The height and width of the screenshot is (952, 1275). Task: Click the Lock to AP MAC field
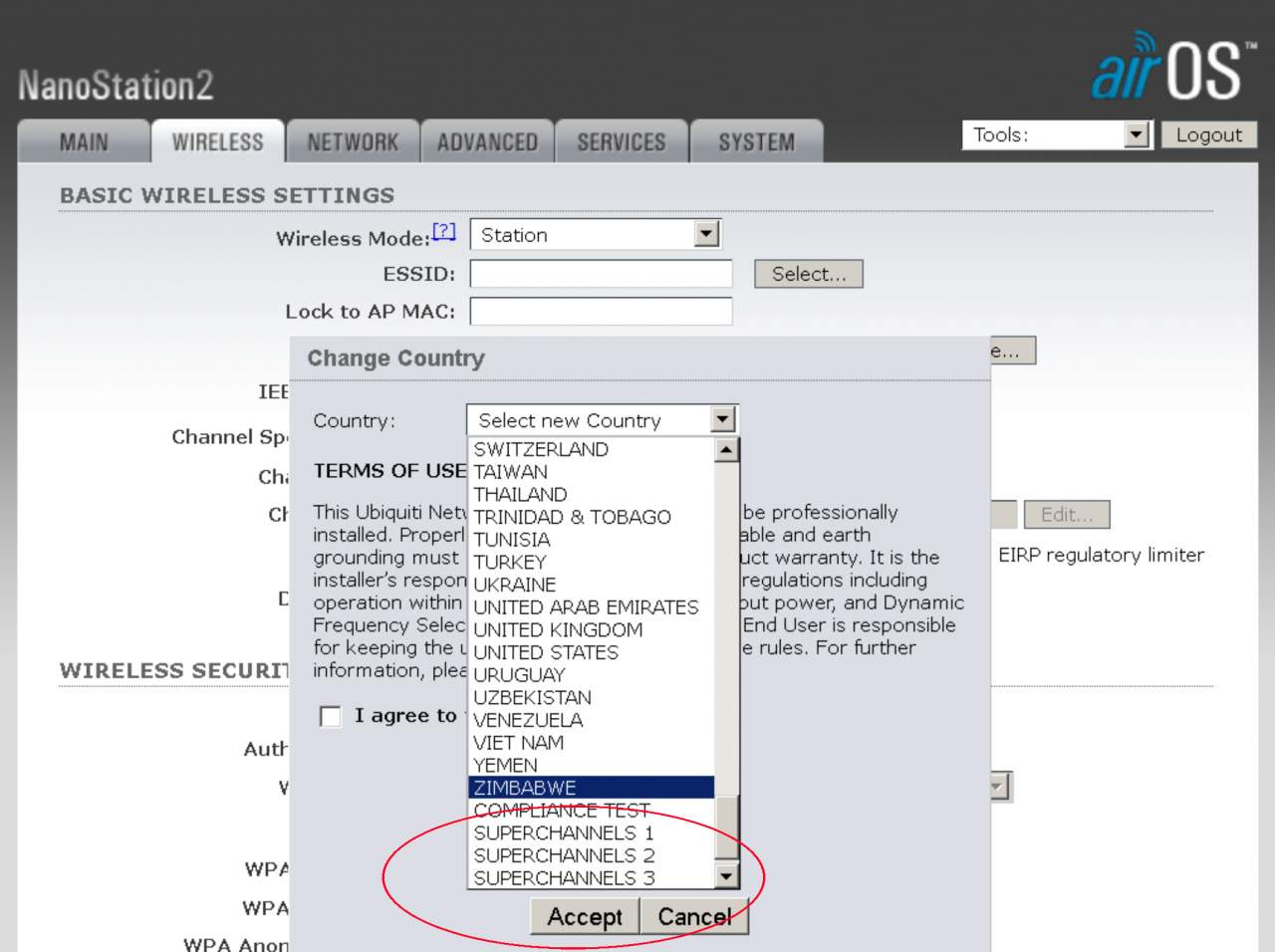coord(601,312)
